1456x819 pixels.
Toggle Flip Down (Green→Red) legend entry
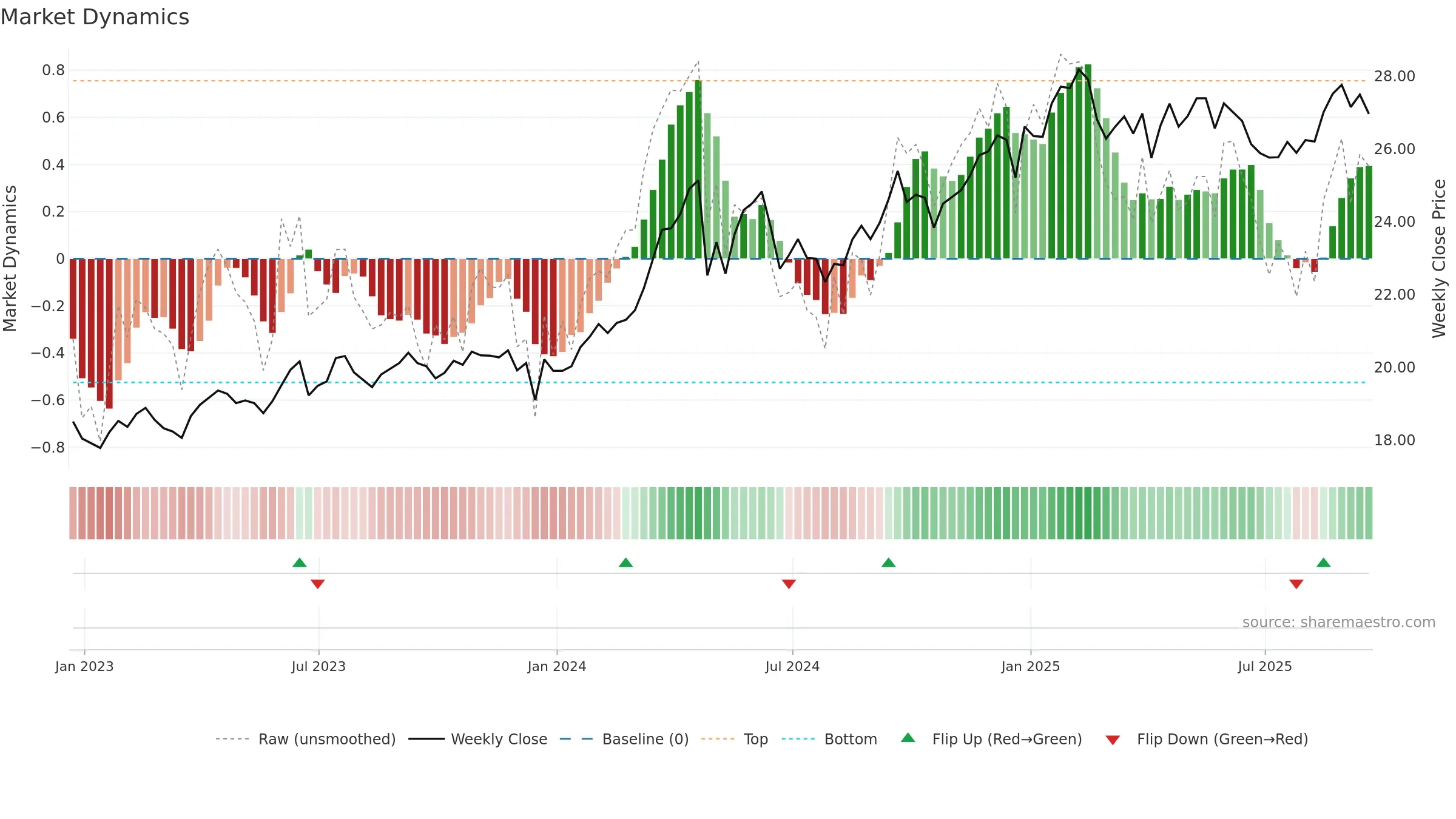(x=1207, y=739)
